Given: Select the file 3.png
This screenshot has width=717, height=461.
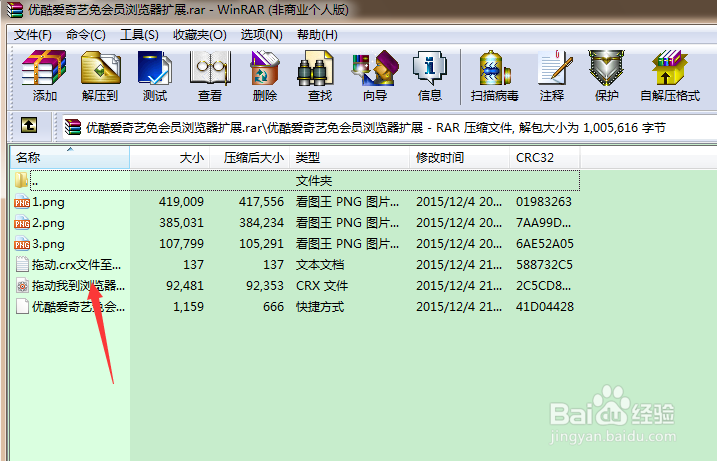Looking at the screenshot, I should pos(48,244).
